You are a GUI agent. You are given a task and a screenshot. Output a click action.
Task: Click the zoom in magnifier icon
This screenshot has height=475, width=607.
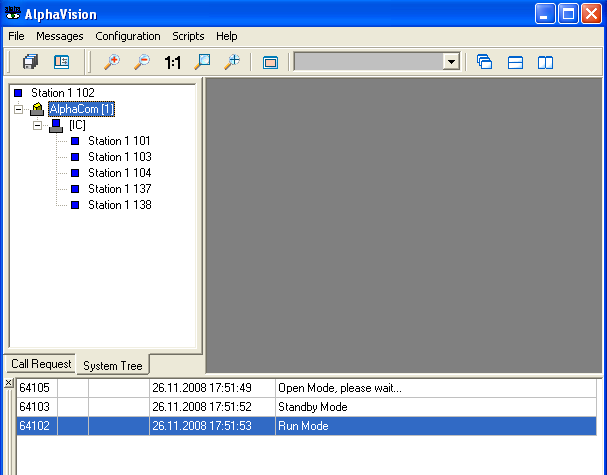[x=111, y=62]
